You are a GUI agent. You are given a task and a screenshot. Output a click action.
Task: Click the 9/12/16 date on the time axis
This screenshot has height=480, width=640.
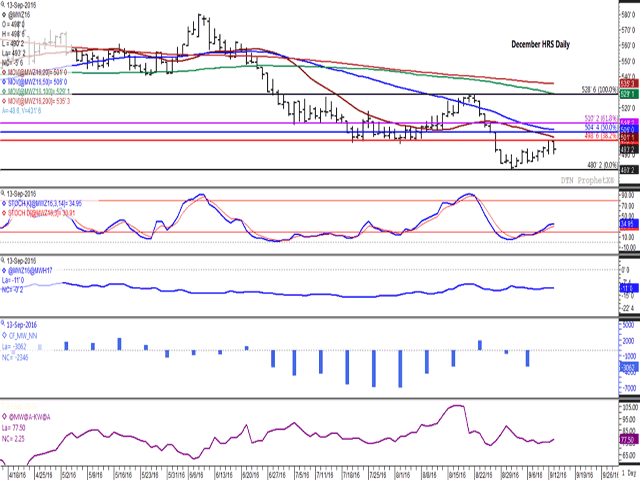559,475
